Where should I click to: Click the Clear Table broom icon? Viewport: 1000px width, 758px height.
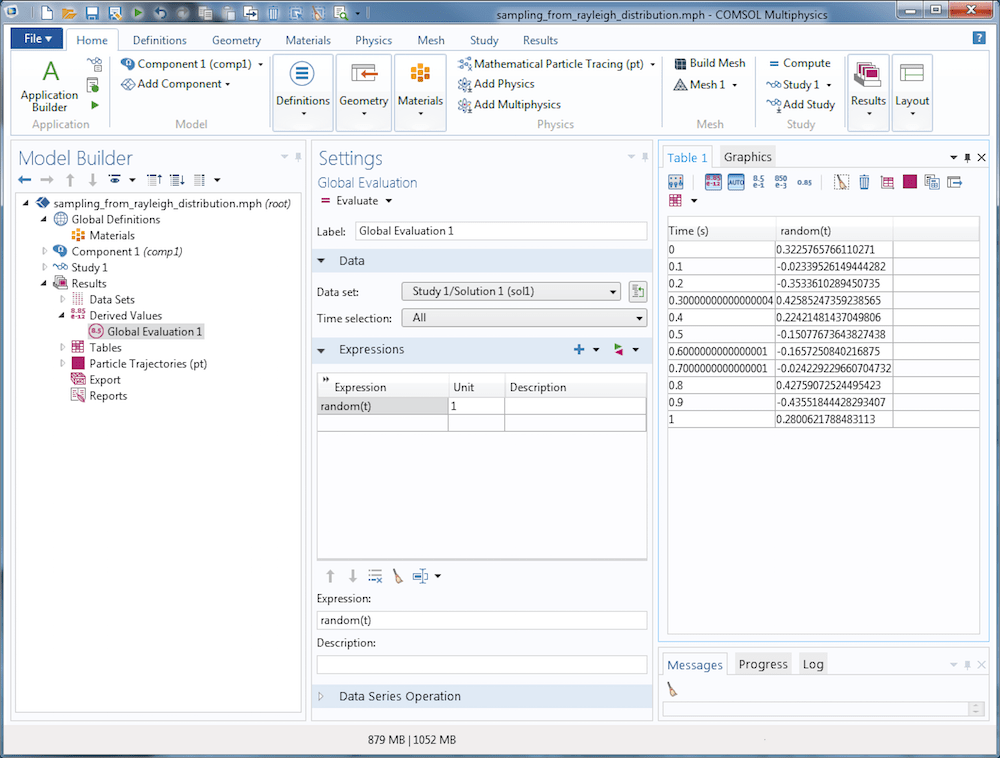pyautogui.click(x=841, y=182)
